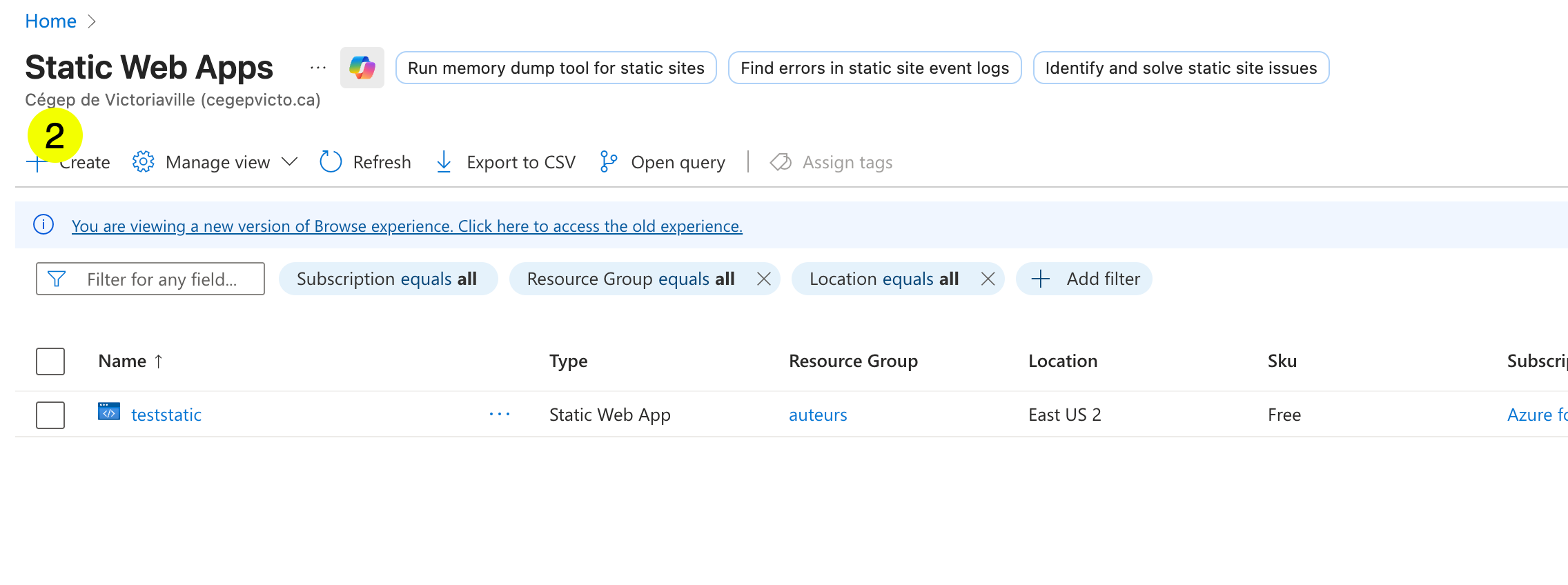Go to the Home breadcrumb

pyautogui.click(x=50, y=21)
